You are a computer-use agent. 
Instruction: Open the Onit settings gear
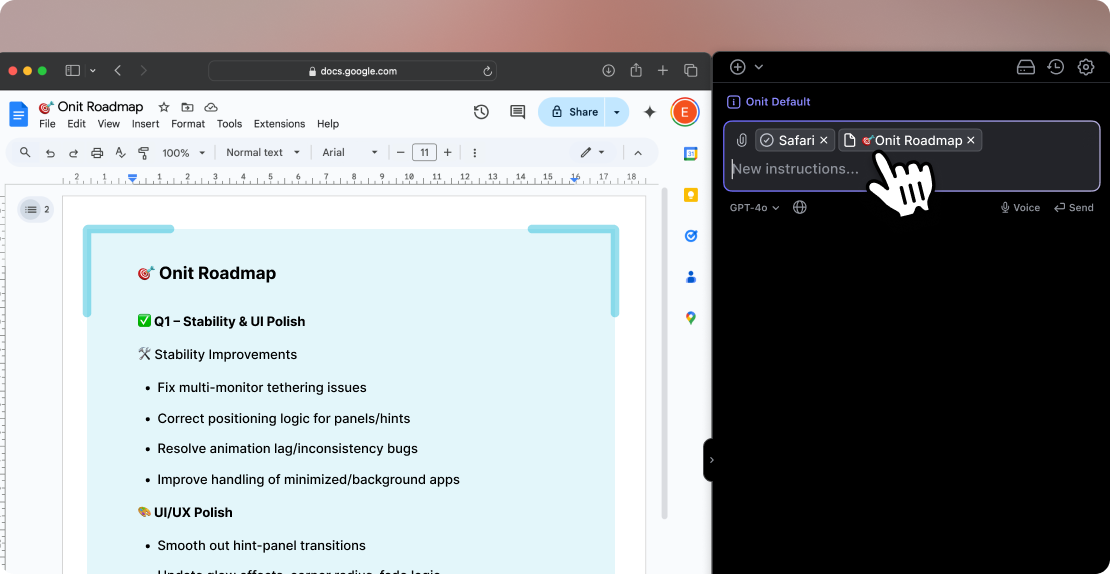(1085, 67)
